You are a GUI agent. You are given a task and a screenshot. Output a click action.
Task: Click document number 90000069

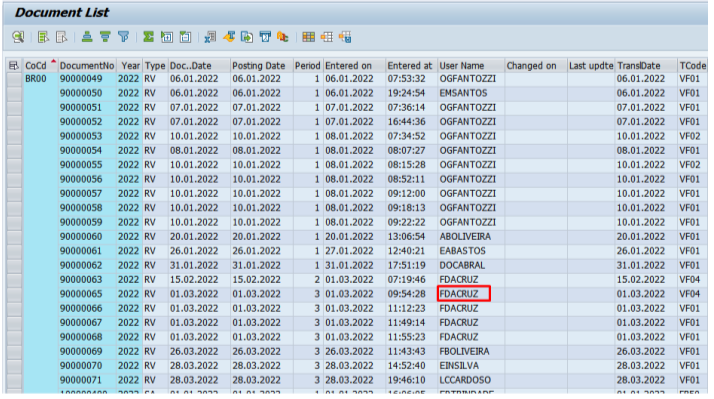click(81, 352)
